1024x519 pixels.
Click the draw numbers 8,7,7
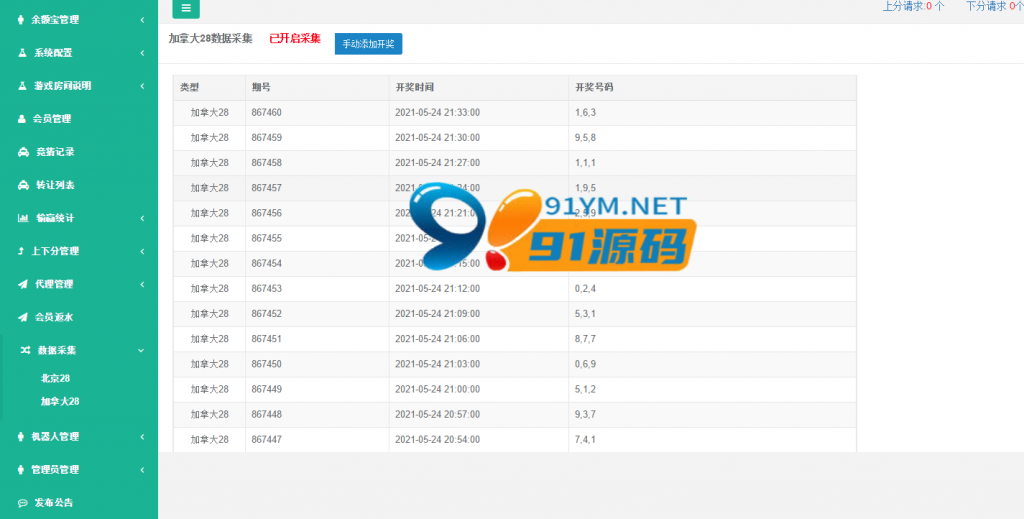(x=585, y=339)
